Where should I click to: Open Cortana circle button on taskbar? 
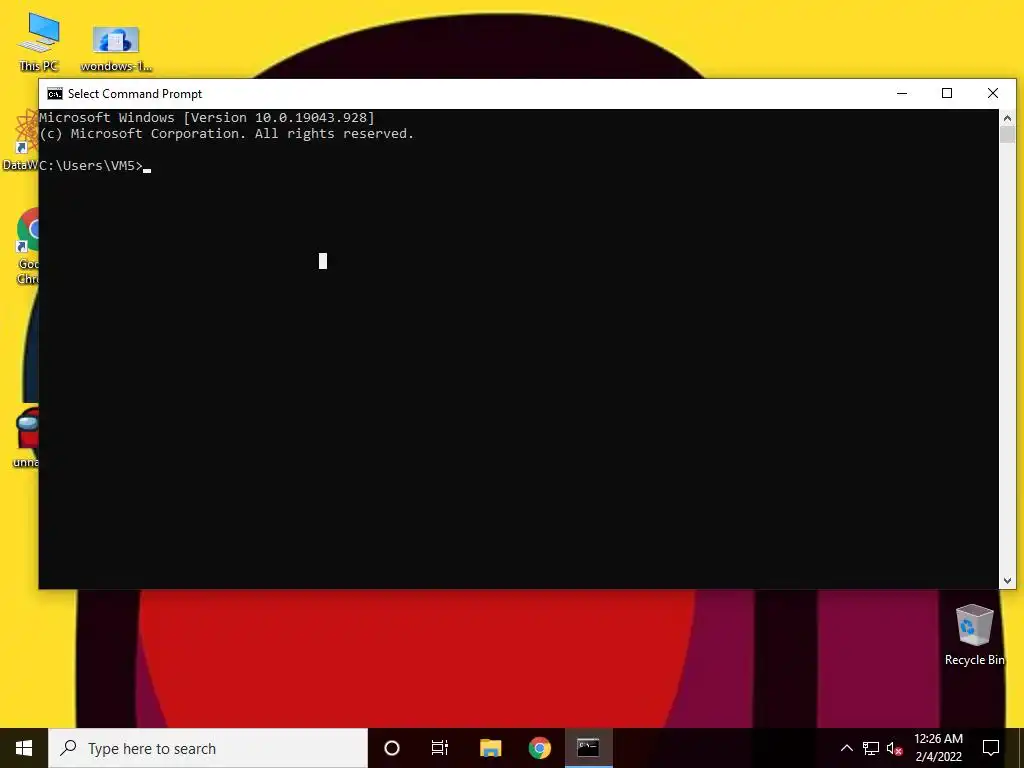coord(392,748)
